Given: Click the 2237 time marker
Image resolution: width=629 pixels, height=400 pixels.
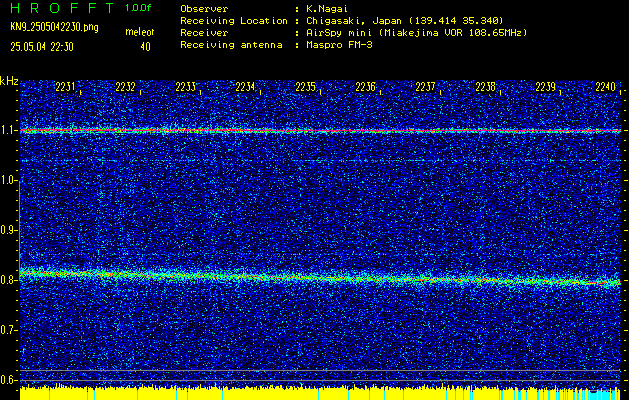Looking at the screenshot, I should 425,87.
